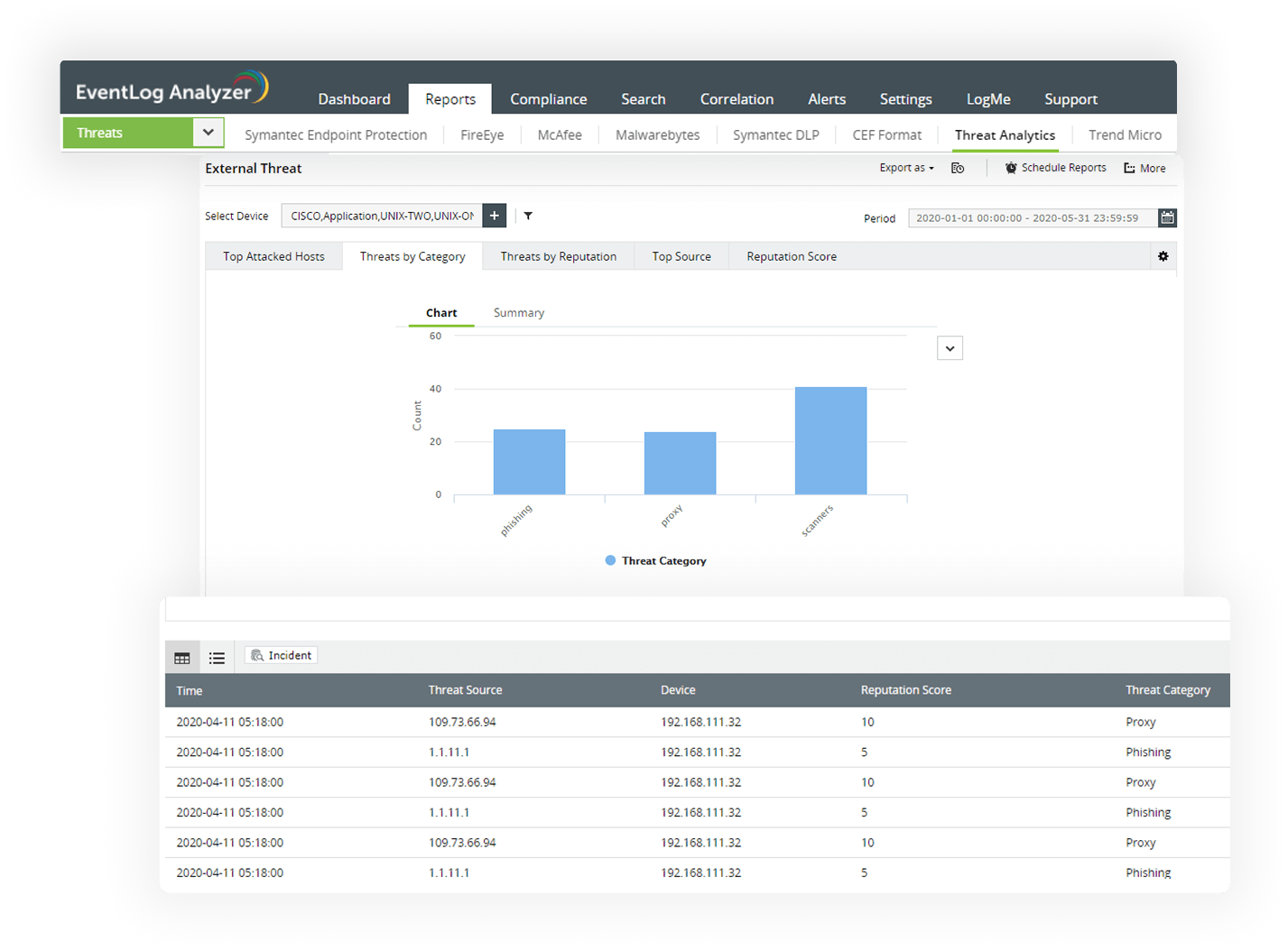The width and height of the screenshot is (1288, 951).
Task: Click the first row's 109.73.66.94 source
Action: [x=462, y=722]
